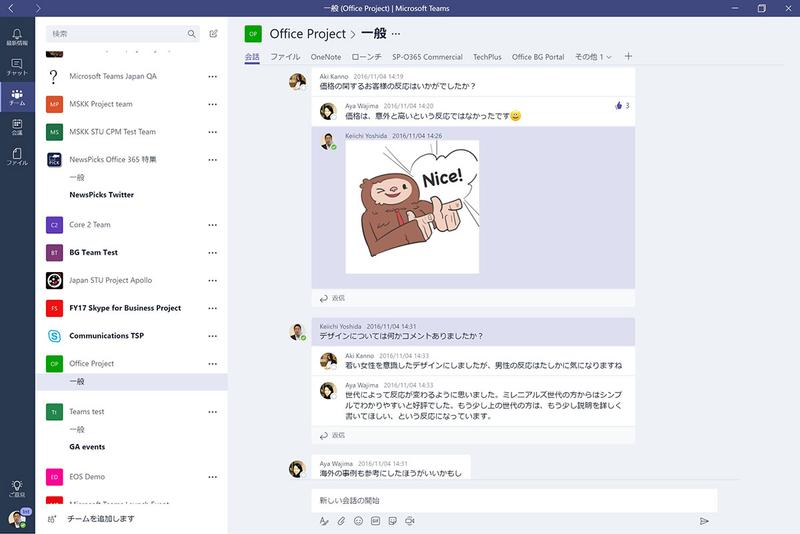Image resolution: width=800 pixels, height=534 pixels.
Task: Open the Meetings calendar icon
Action: pyautogui.click(x=17, y=126)
